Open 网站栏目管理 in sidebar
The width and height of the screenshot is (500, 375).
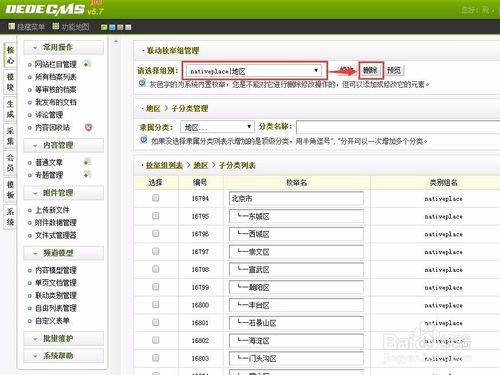[x=56, y=64]
